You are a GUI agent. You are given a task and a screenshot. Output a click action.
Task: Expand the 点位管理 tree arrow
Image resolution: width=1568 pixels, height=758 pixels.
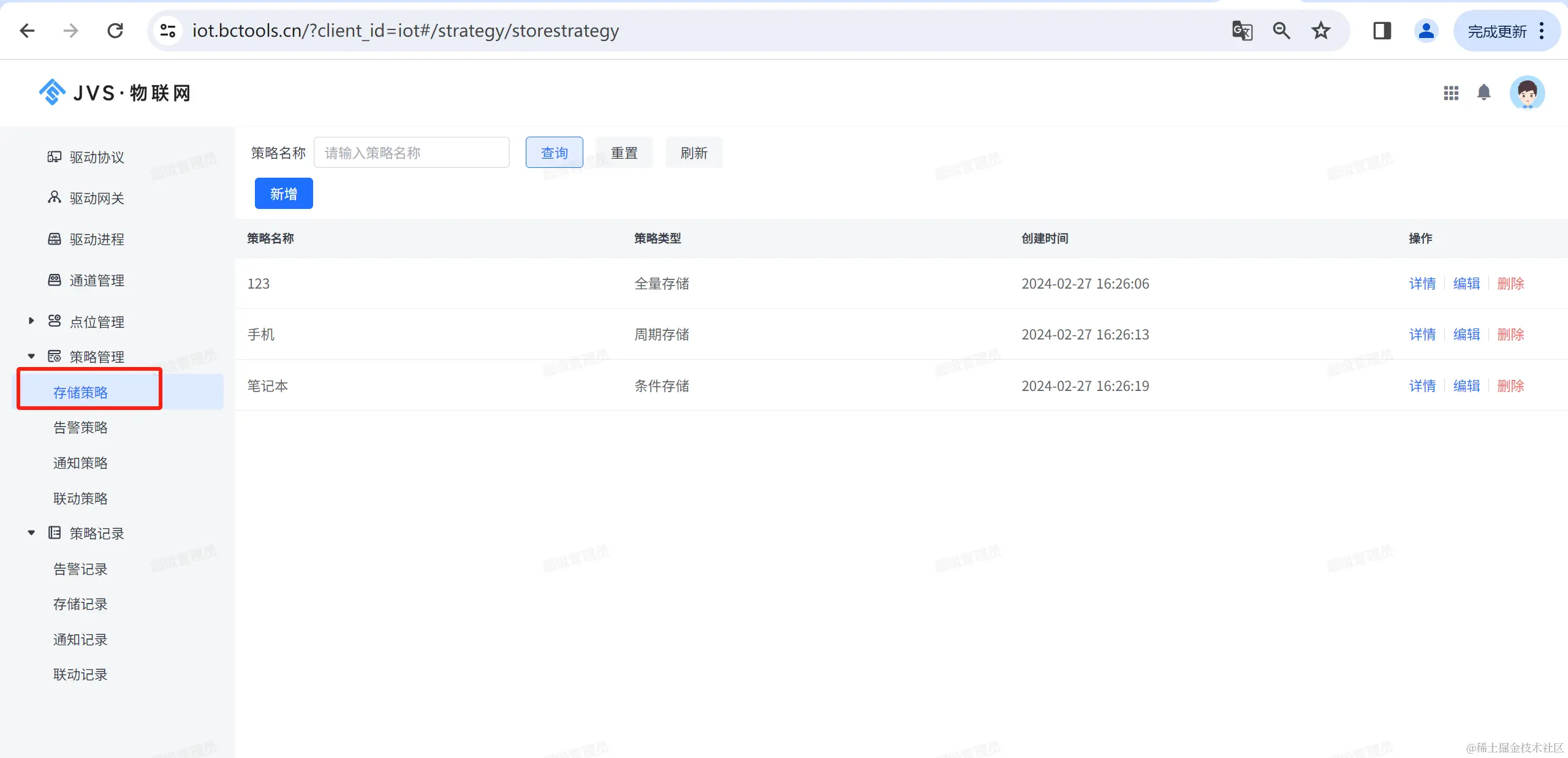click(x=31, y=321)
